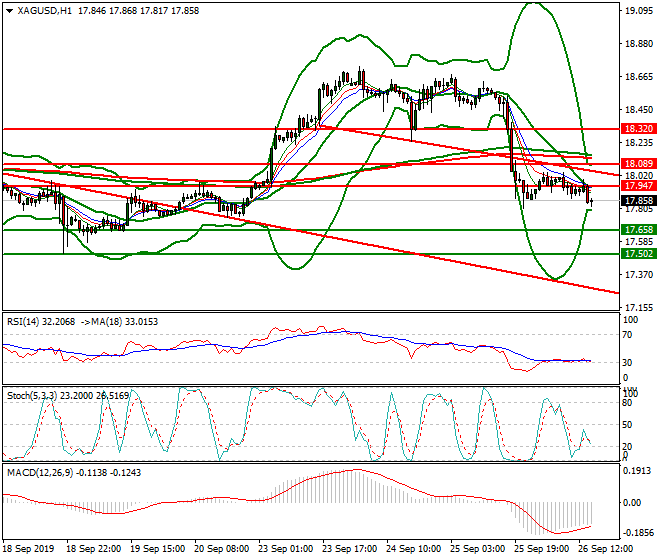Screen dimensions: 660x560
Task: Select the 20 Sep 08:00 time axis marker
Action: click(x=222, y=549)
